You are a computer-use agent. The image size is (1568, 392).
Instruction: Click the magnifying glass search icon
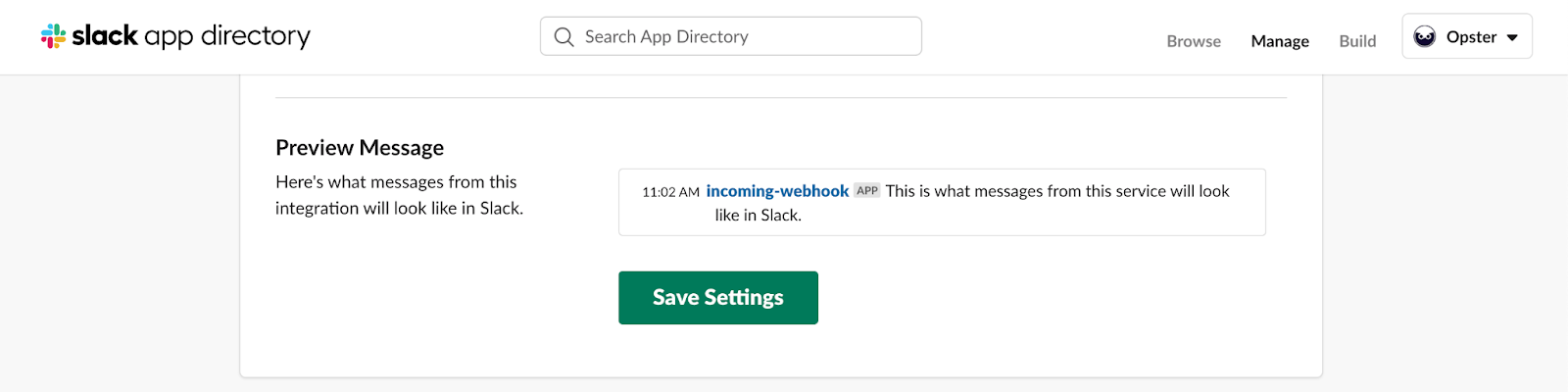point(563,37)
